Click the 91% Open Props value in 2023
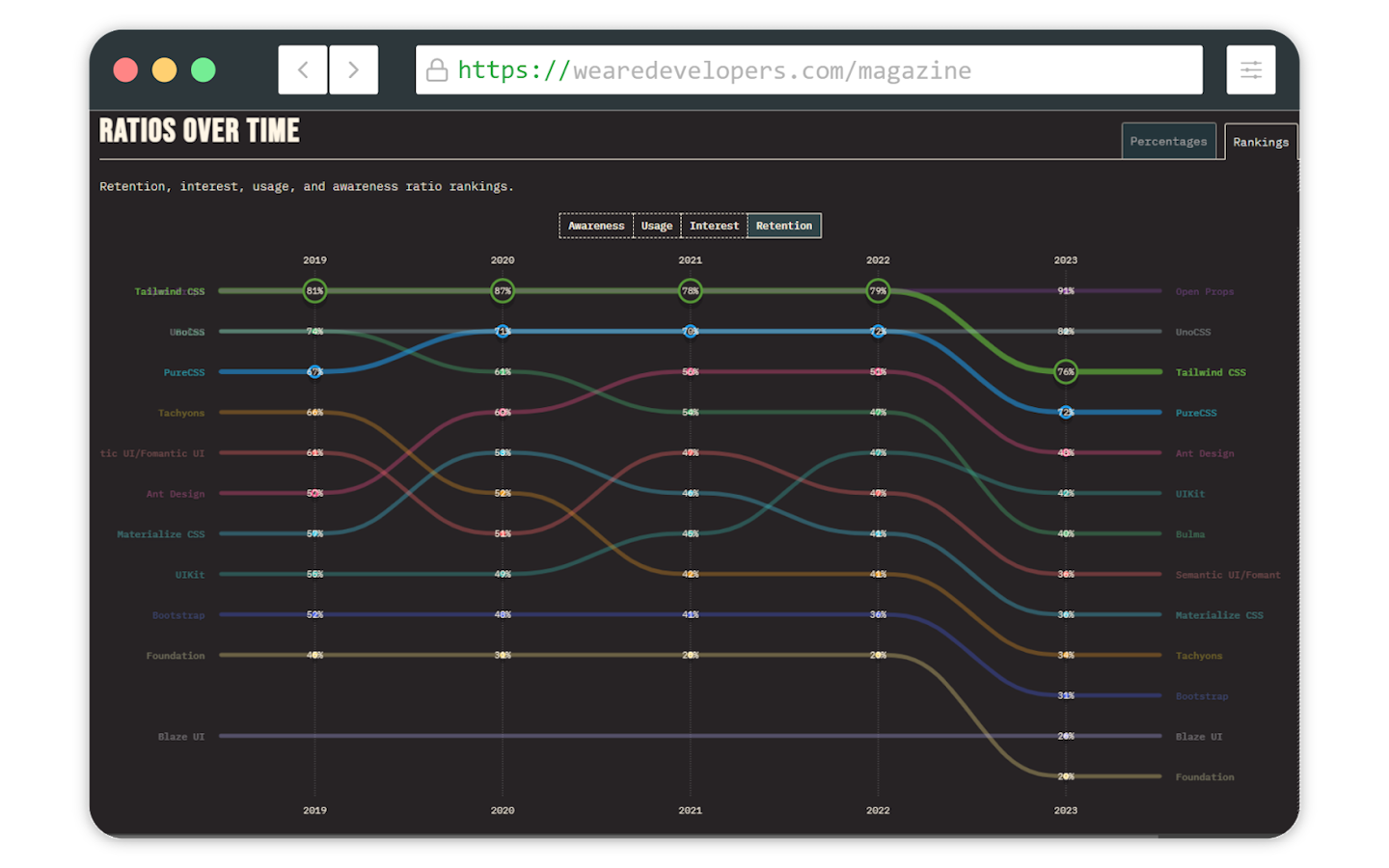This screenshot has height=868, width=1389. tap(1065, 290)
